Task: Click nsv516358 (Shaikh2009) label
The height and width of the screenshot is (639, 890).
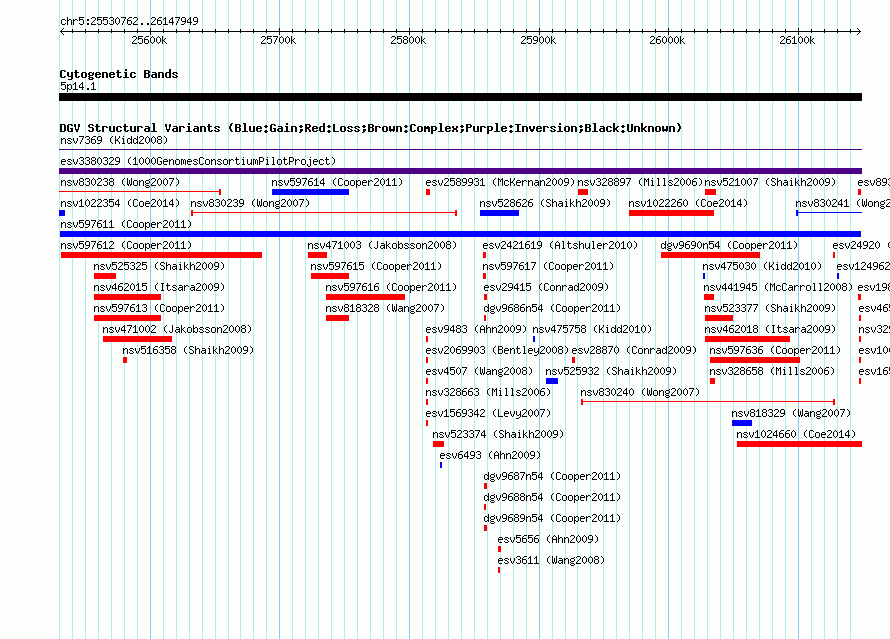Action: pos(188,350)
